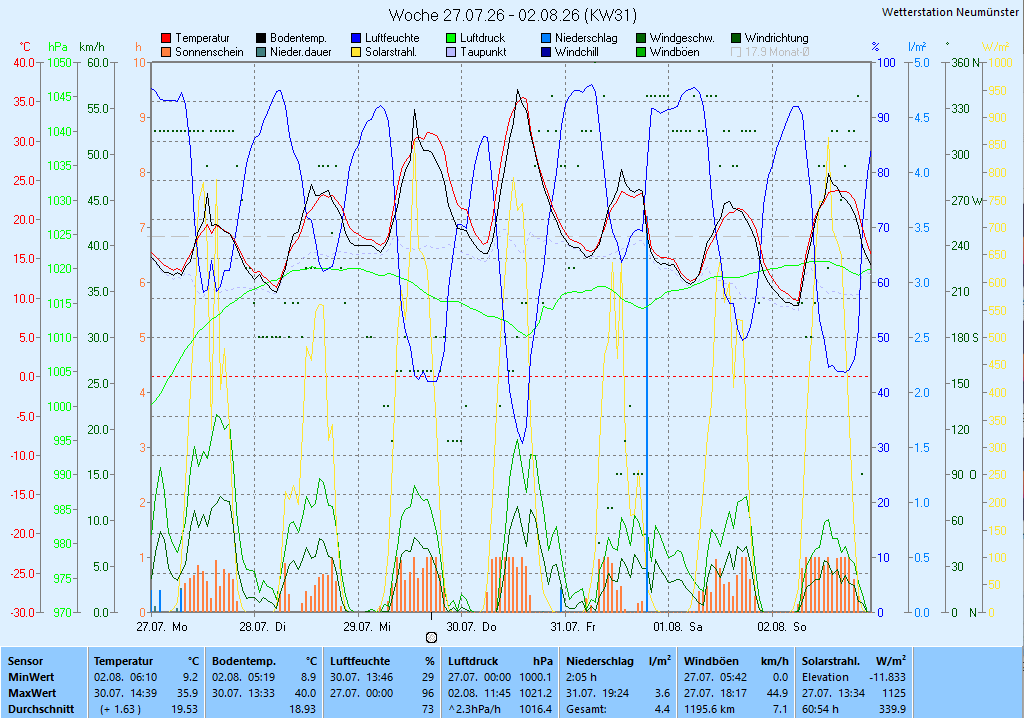Click the Temperatur legend label

(x=202, y=39)
